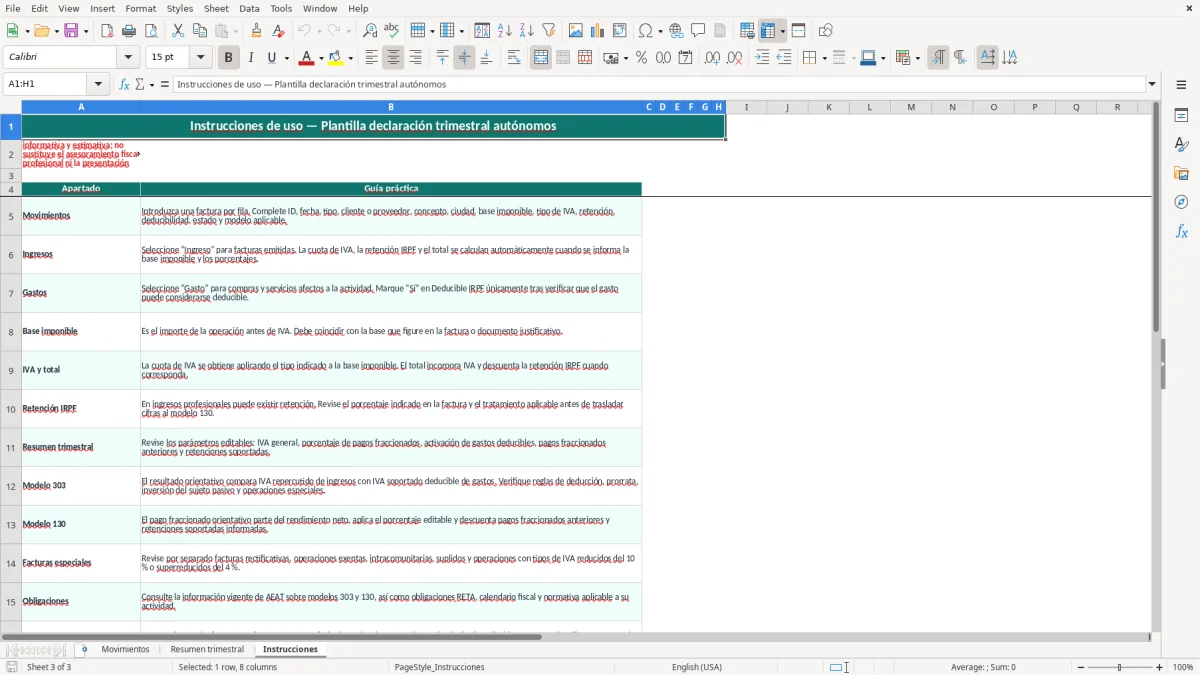Format cell as percent
1200x675 pixels.
point(642,58)
